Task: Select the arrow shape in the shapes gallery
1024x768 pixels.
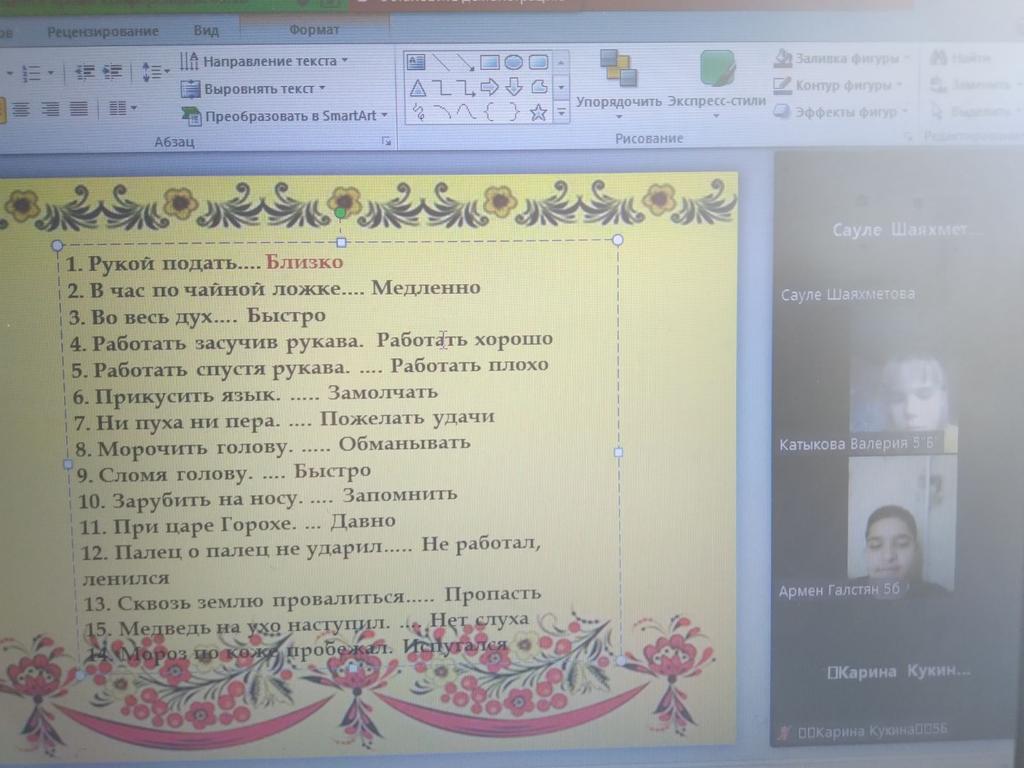Action: coord(489,87)
